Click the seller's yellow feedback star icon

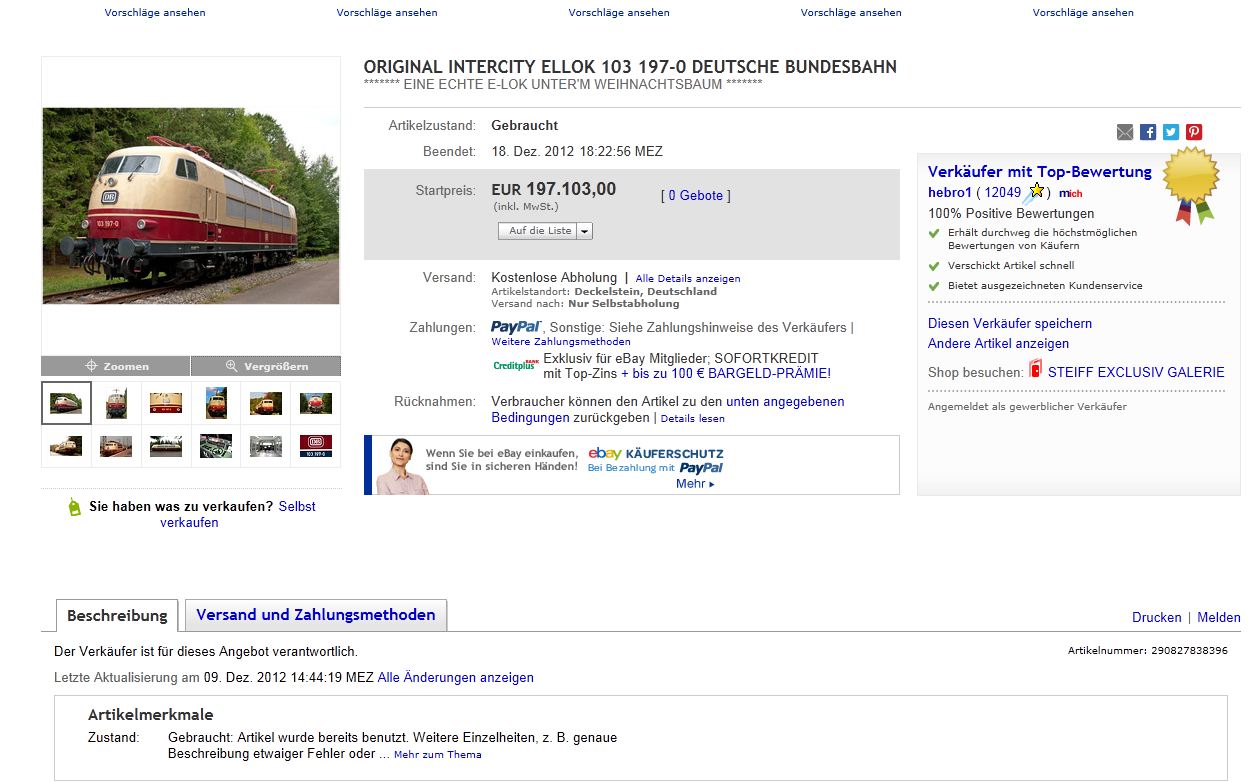(1037, 191)
